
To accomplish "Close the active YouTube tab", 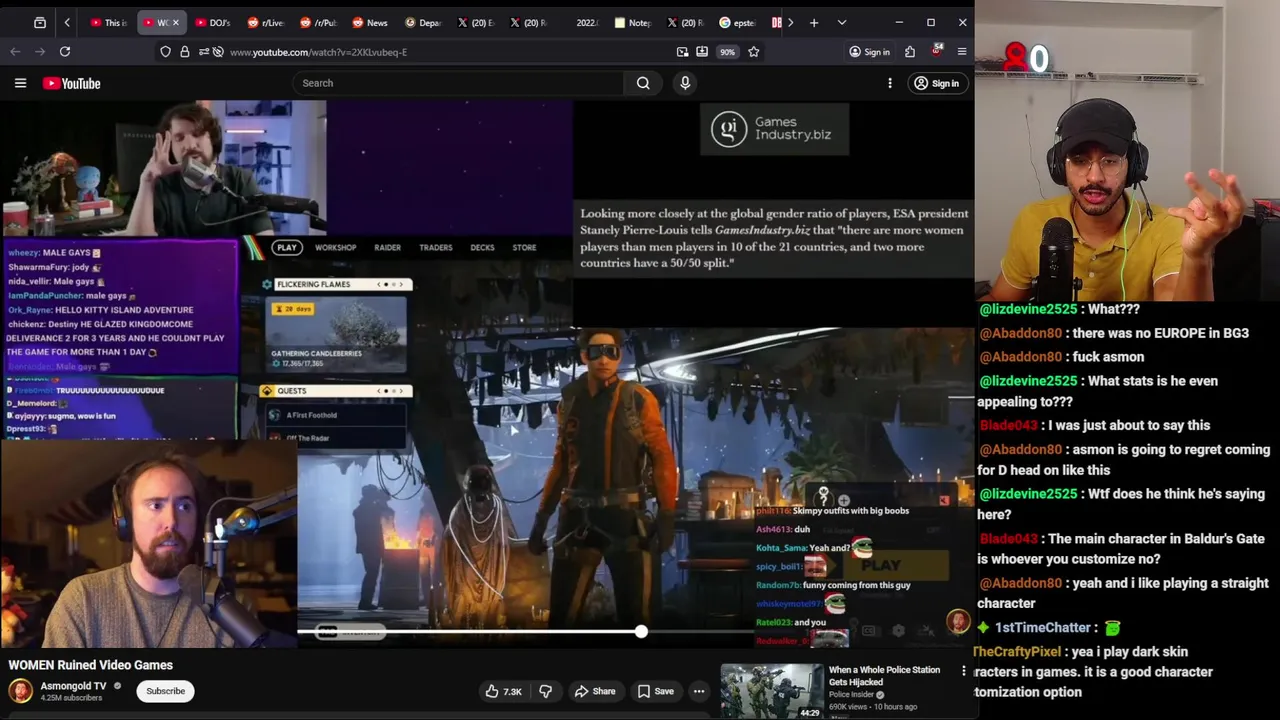I will point(176,22).
